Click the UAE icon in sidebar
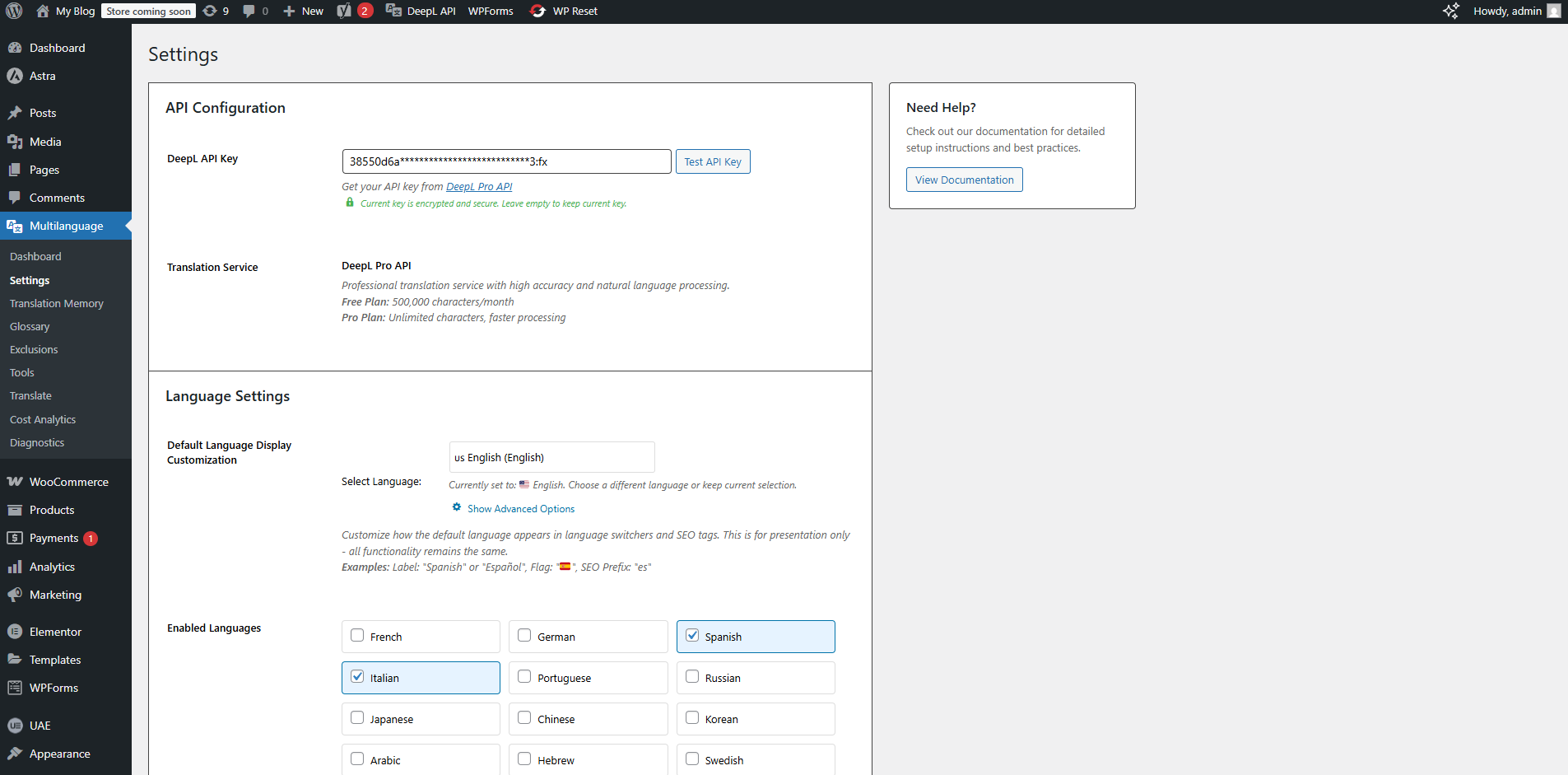 pyautogui.click(x=15, y=726)
